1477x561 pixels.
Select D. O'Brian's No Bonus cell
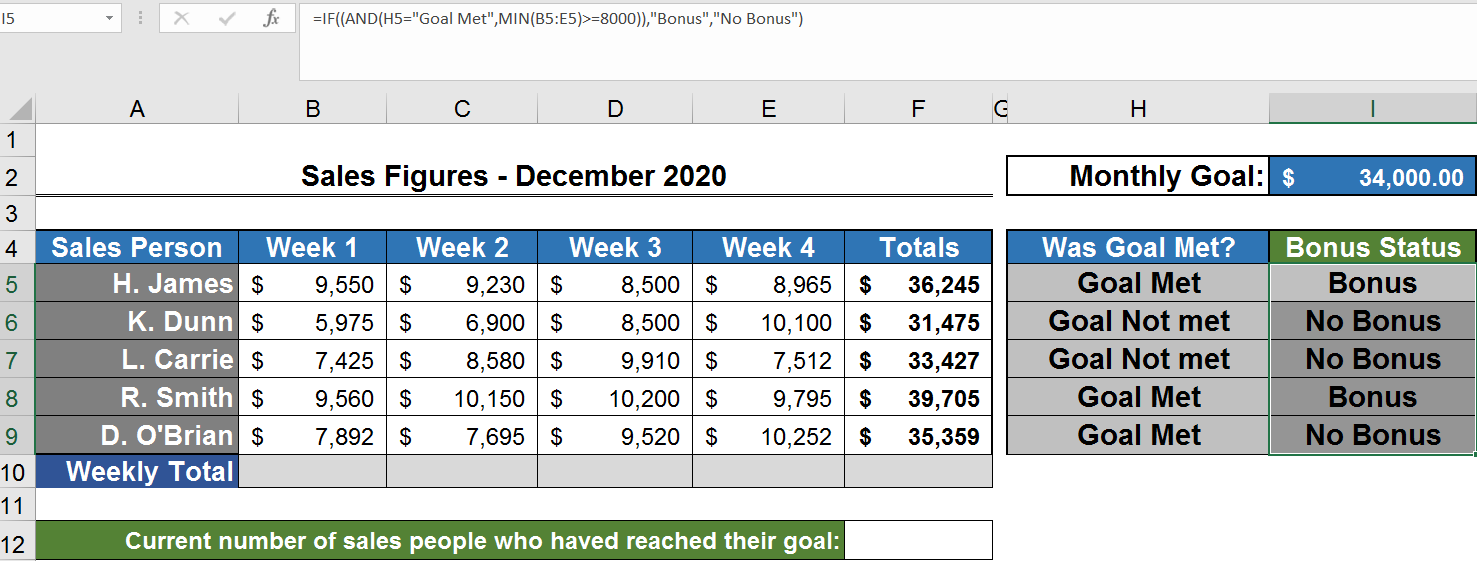1372,436
